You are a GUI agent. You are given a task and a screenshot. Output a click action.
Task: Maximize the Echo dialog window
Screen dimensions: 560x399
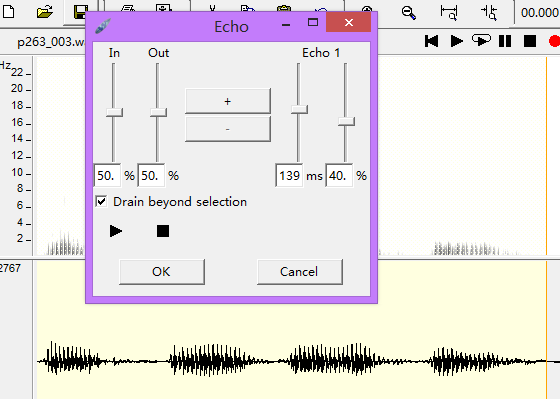point(313,23)
